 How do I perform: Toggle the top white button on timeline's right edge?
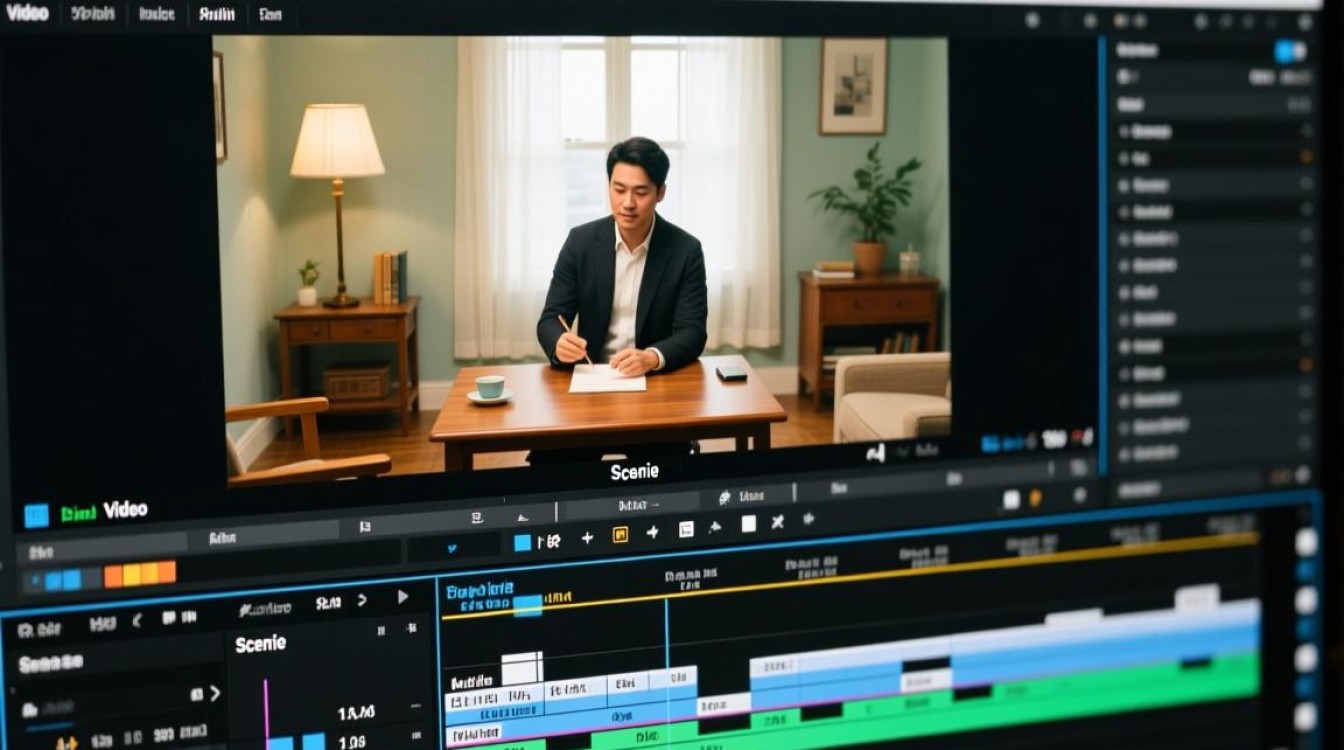(x=1306, y=541)
